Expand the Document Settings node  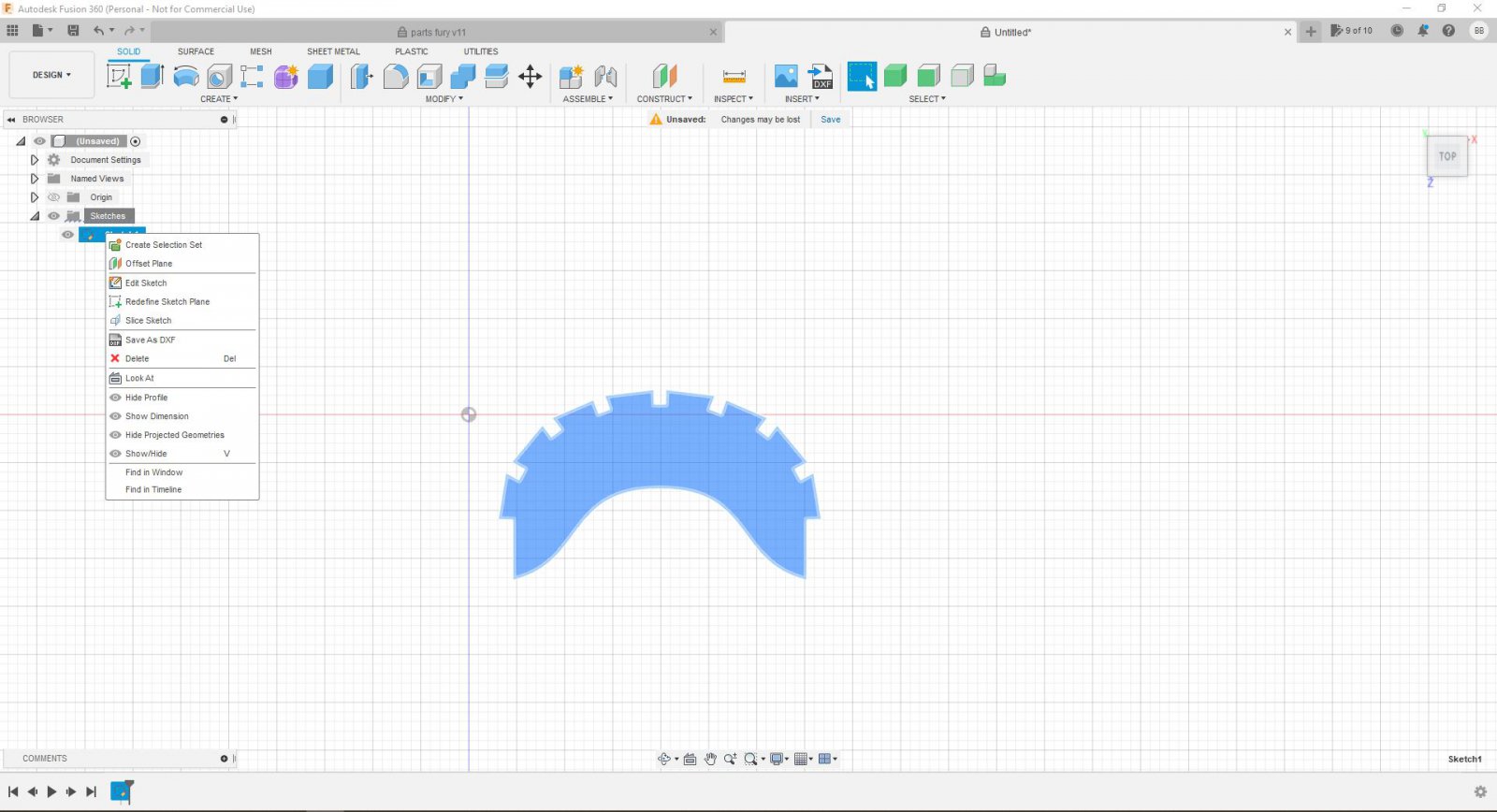click(x=35, y=160)
